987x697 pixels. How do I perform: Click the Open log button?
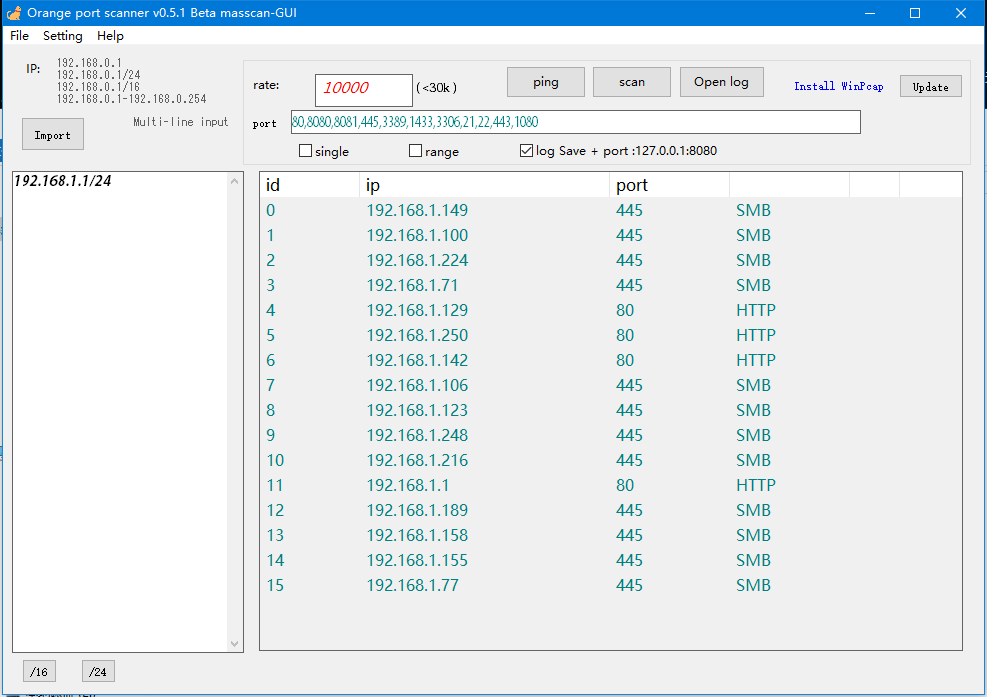point(721,82)
